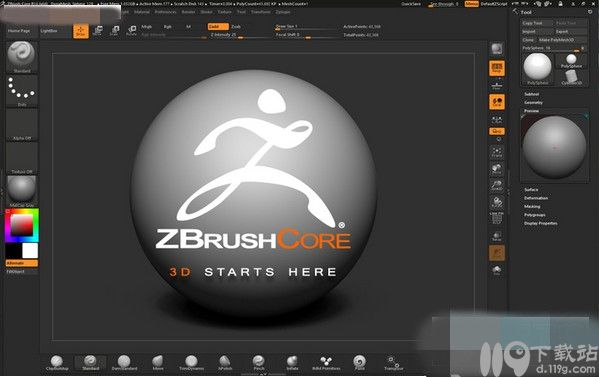Select the Paint brush
The width and height of the screenshot is (599, 377).
point(359,362)
